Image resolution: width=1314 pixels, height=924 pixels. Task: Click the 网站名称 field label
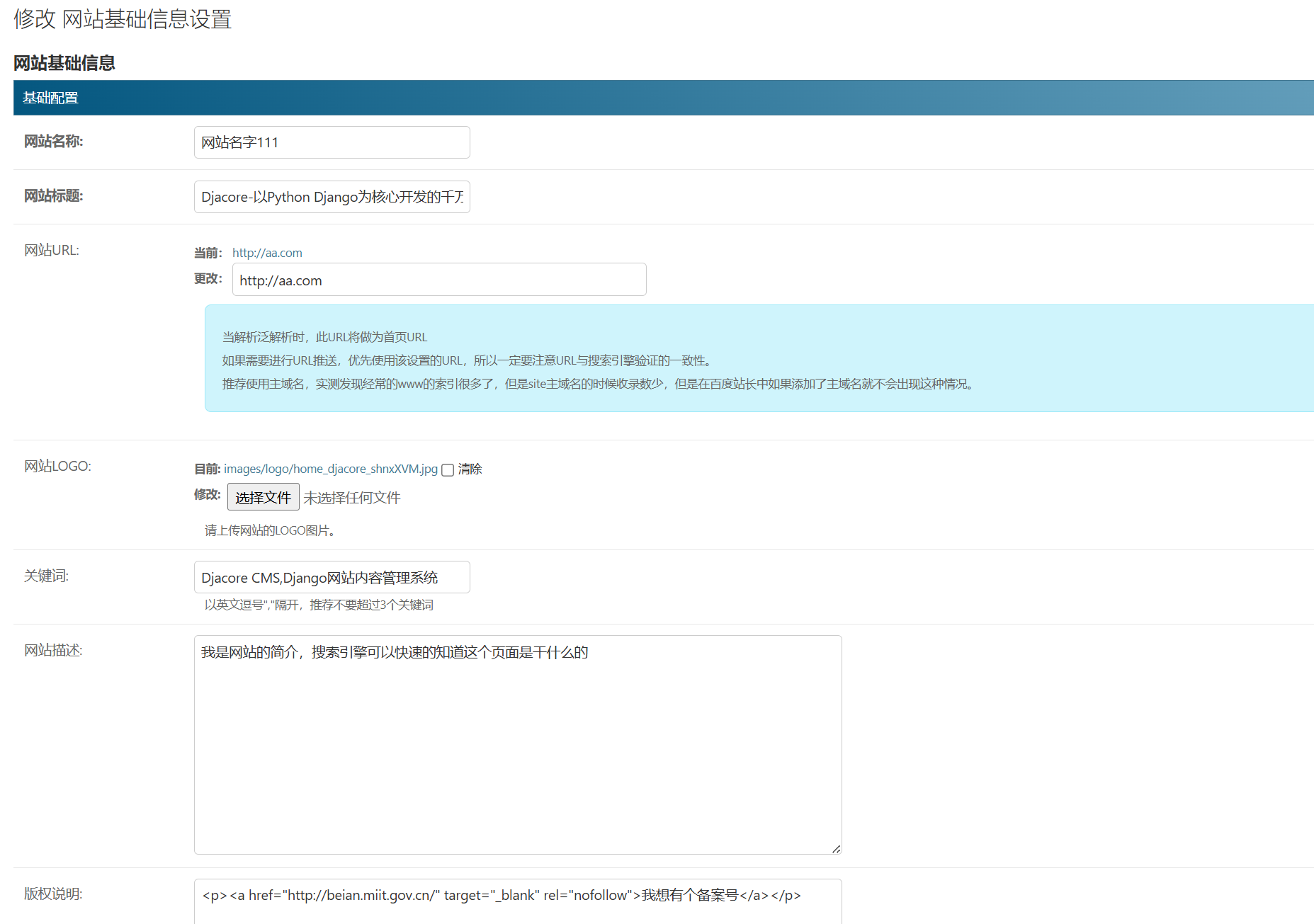(53, 142)
